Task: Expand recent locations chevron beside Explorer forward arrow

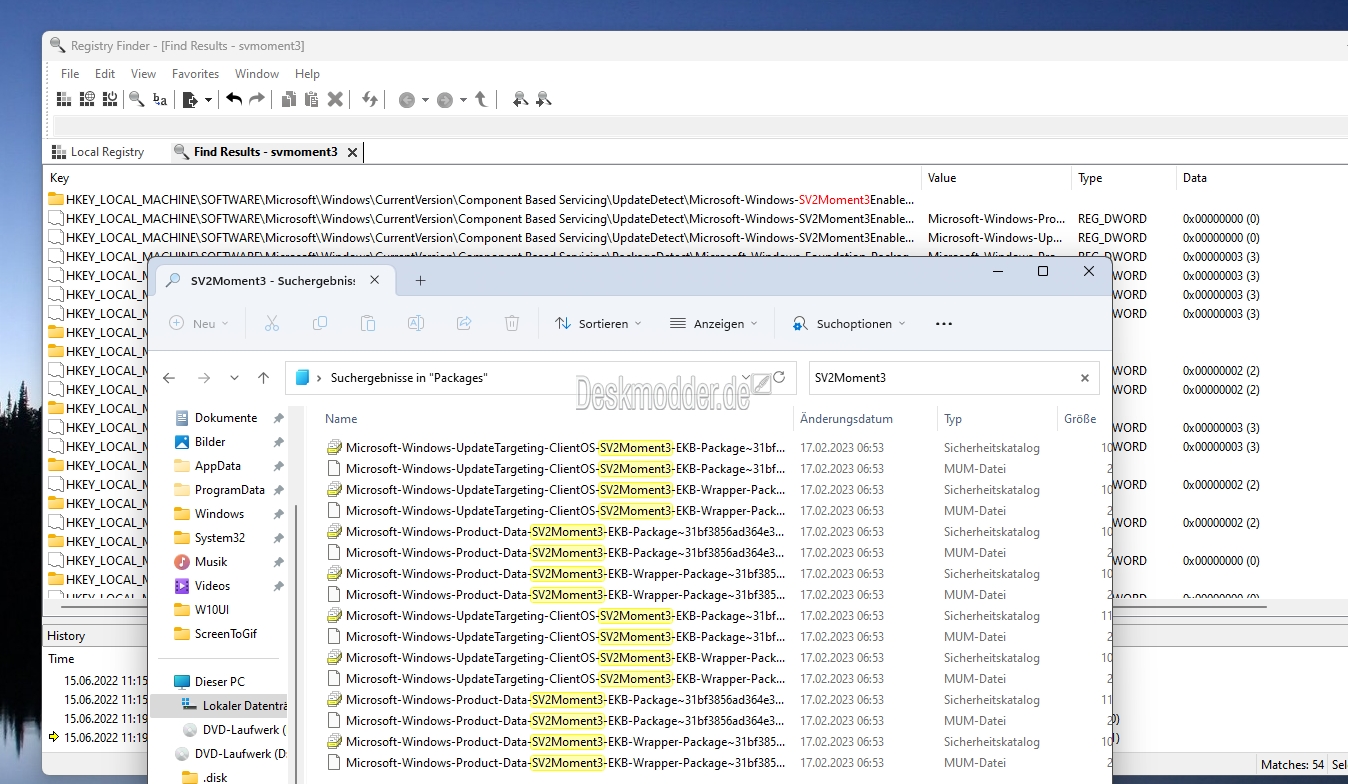Action: (x=234, y=378)
